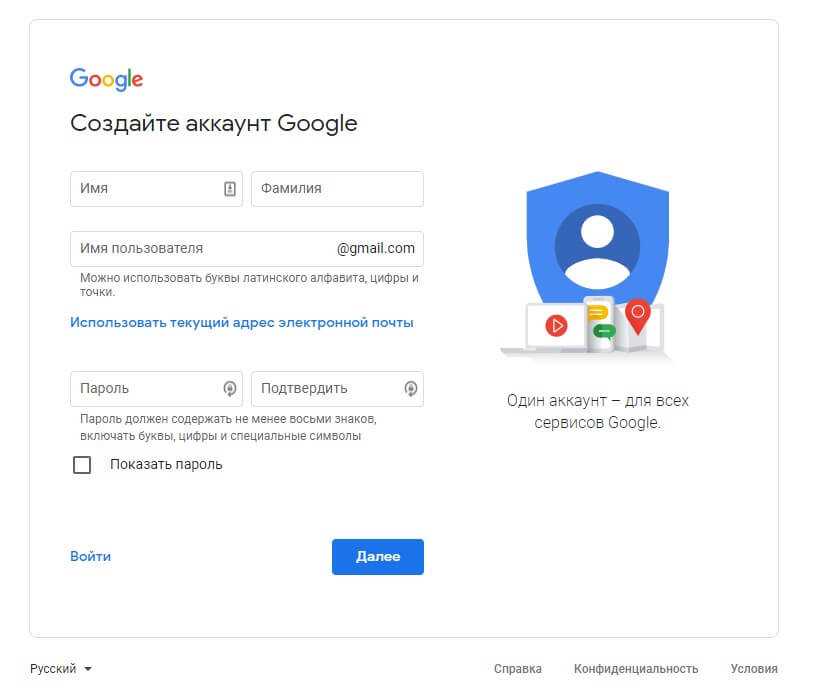The height and width of the screenshot is (695, 817).
Task: Click the contact autofill icon in Имя field
Action: pyautogui.click(x=230, y=189)
